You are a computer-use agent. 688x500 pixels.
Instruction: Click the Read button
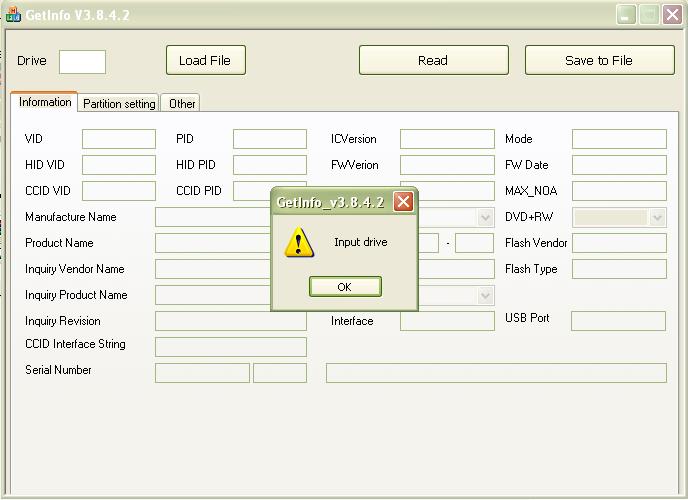[434, 60]
